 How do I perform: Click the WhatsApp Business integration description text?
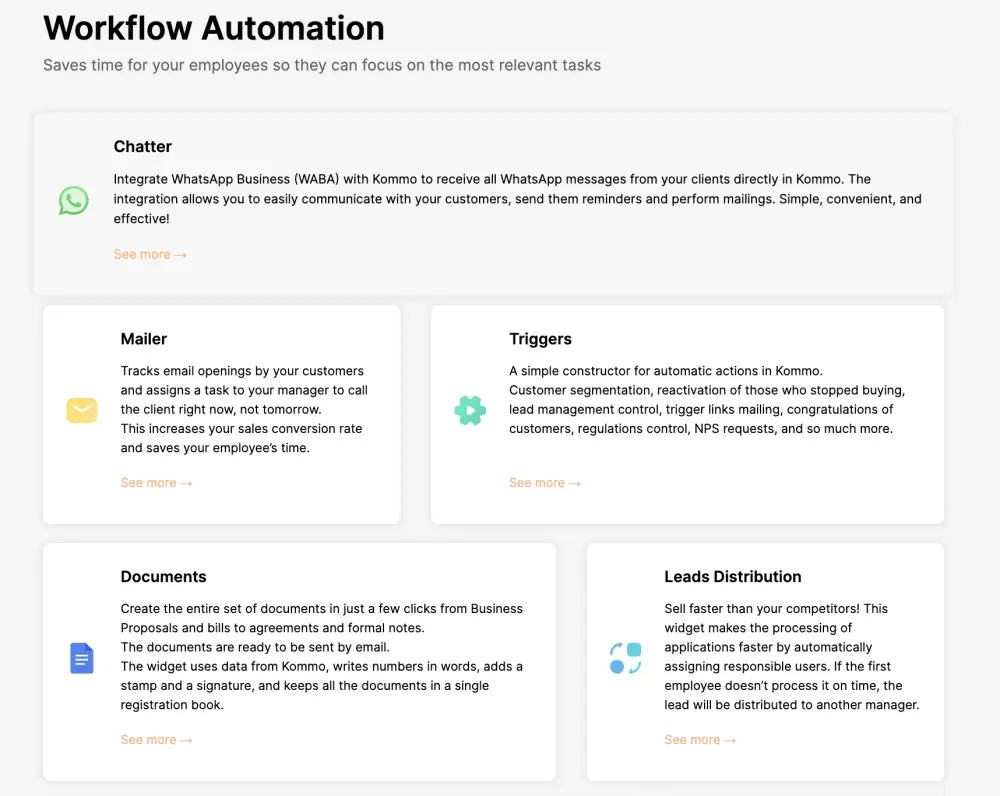coord(492,199)
